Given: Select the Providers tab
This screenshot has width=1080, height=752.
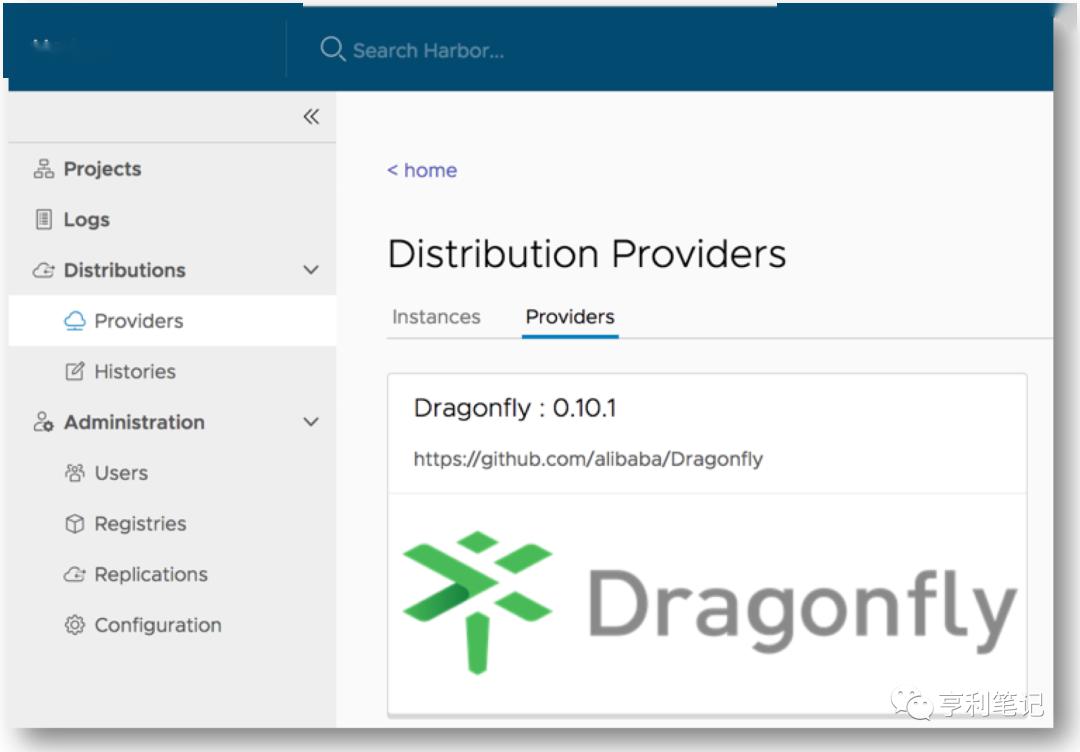Looking at the screenshot, I should pyautogui.click(x=569, y=317).
